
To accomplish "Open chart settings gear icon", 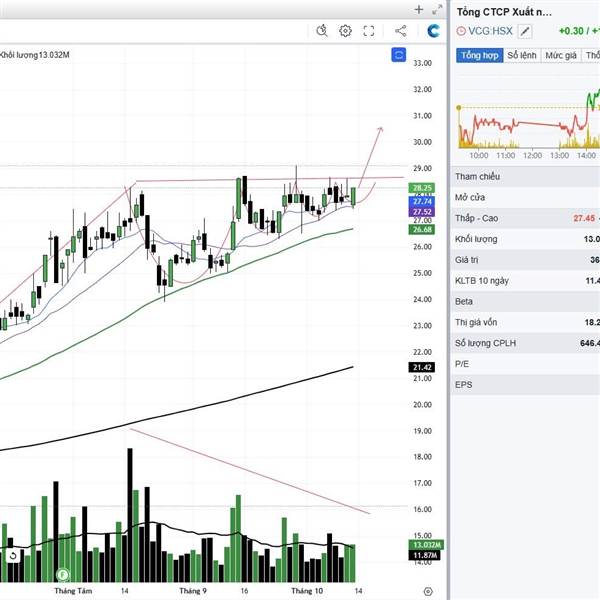I will (345, 31).
